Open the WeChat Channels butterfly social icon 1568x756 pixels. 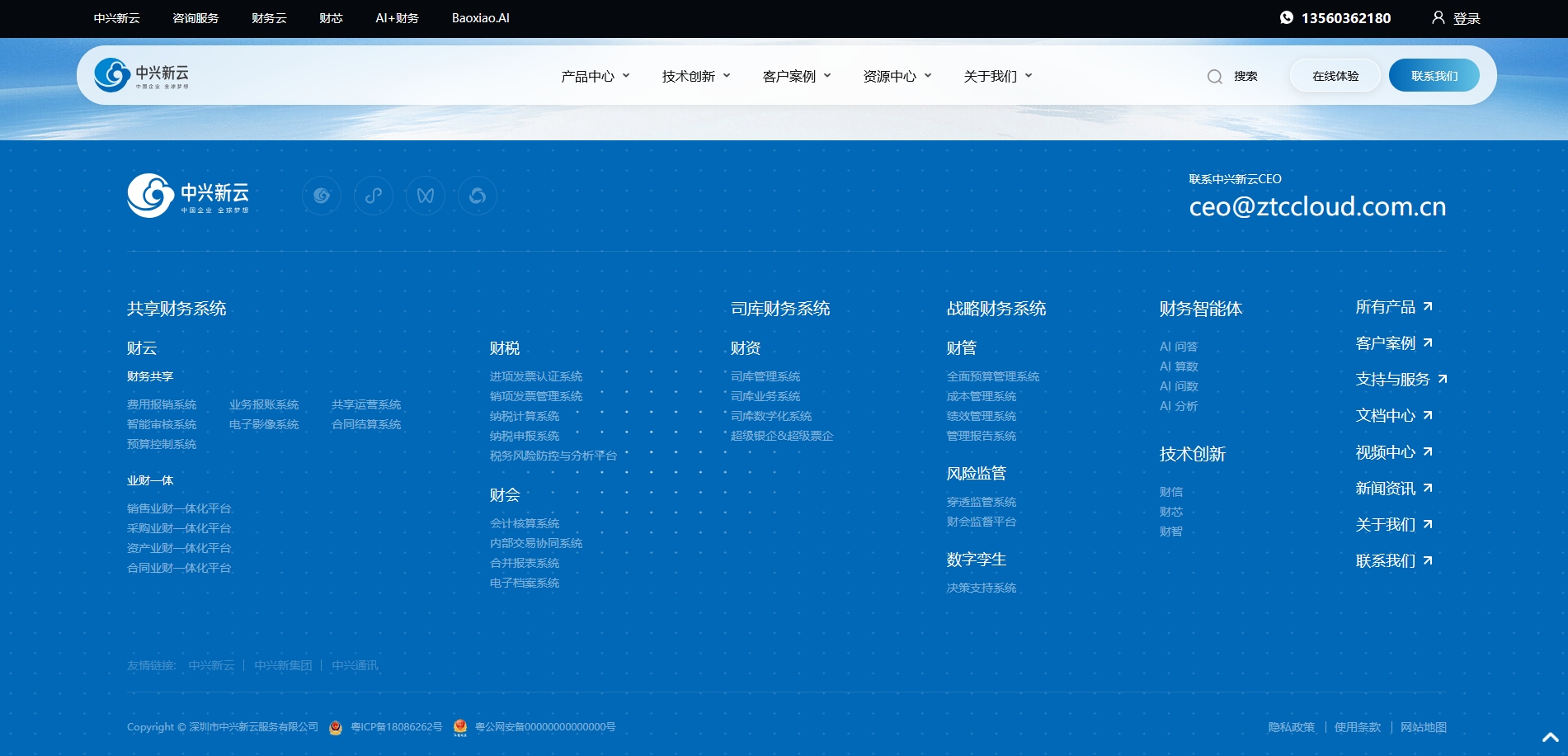click(x=426, y=196)
